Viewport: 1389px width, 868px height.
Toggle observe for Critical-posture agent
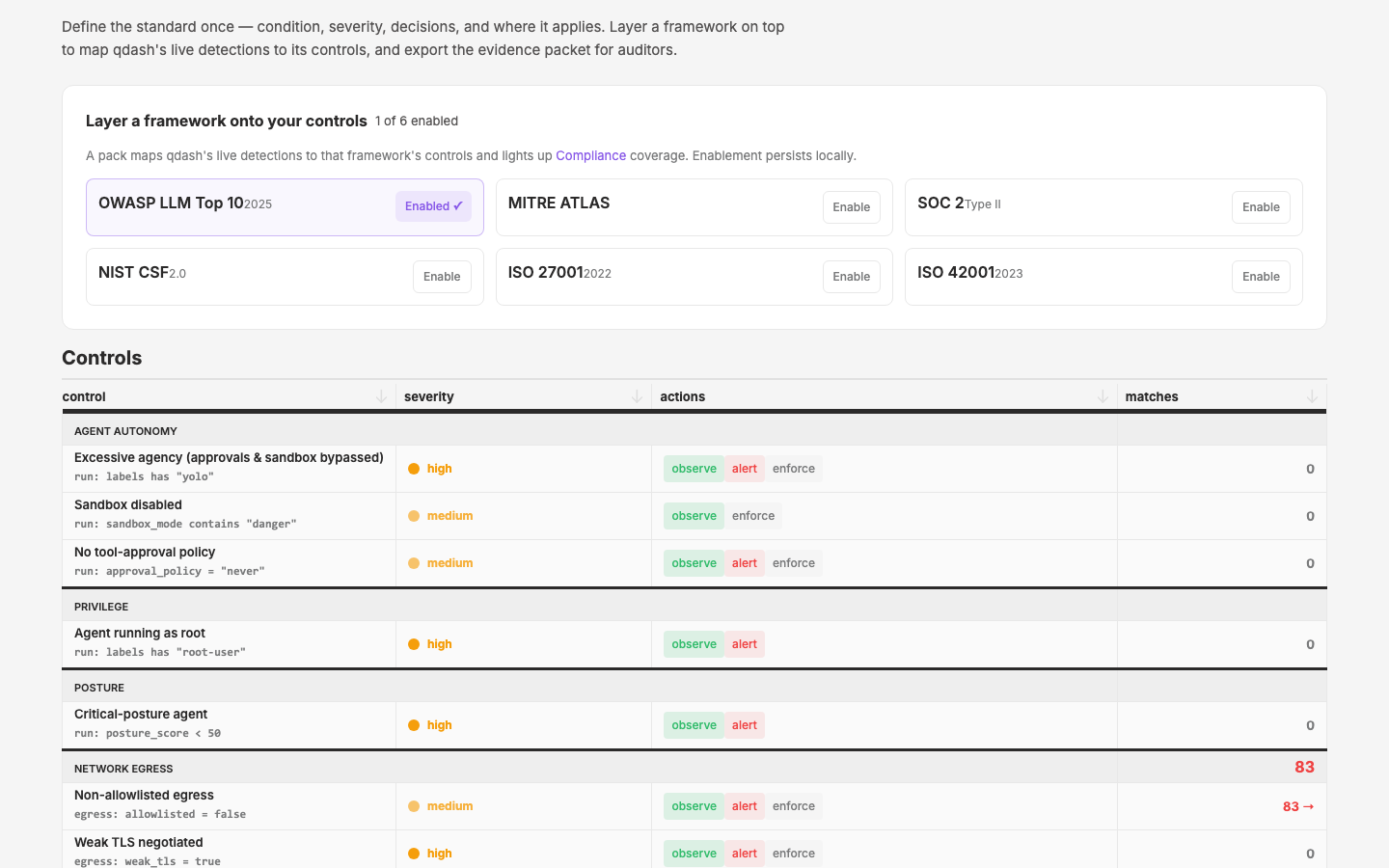click(694, 725)
